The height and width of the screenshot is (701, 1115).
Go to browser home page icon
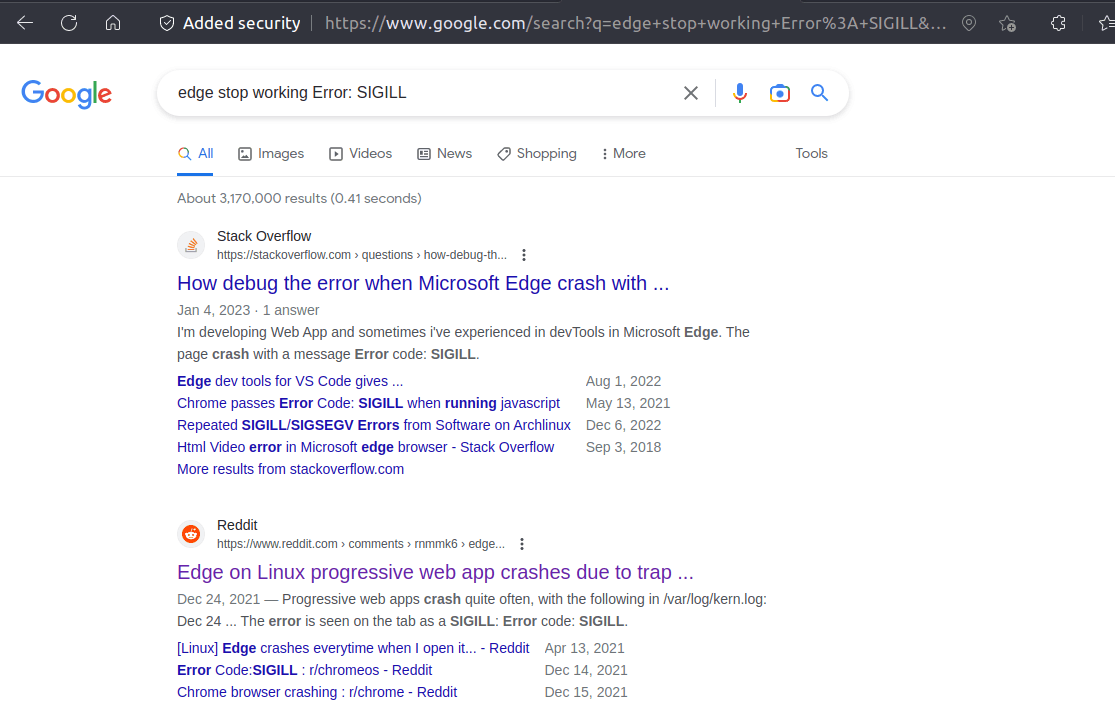113,23
